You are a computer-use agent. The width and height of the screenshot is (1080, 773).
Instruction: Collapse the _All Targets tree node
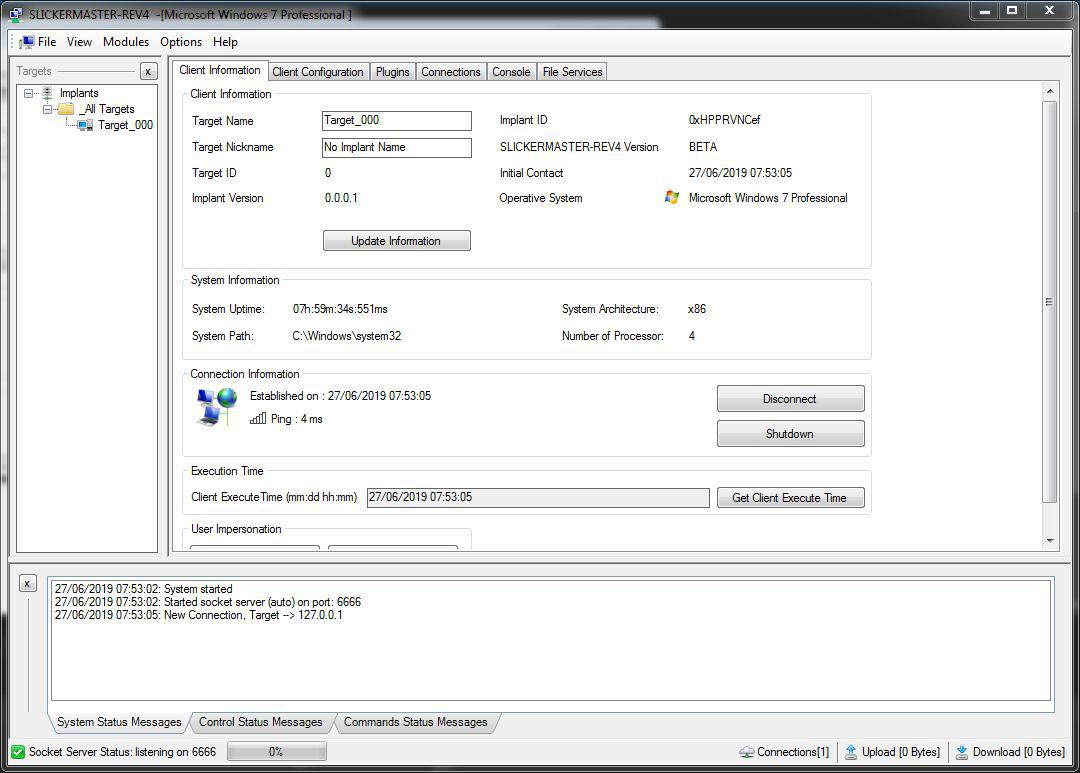[x=47, y=109]
